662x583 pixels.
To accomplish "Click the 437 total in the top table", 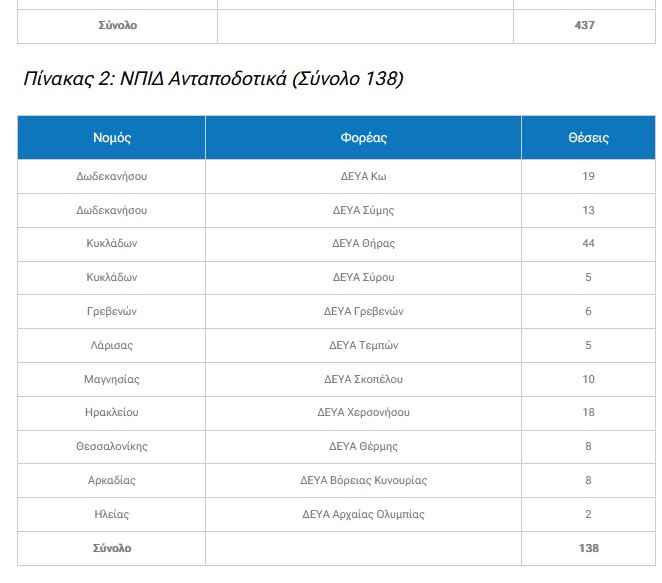I will coord(584,25).
